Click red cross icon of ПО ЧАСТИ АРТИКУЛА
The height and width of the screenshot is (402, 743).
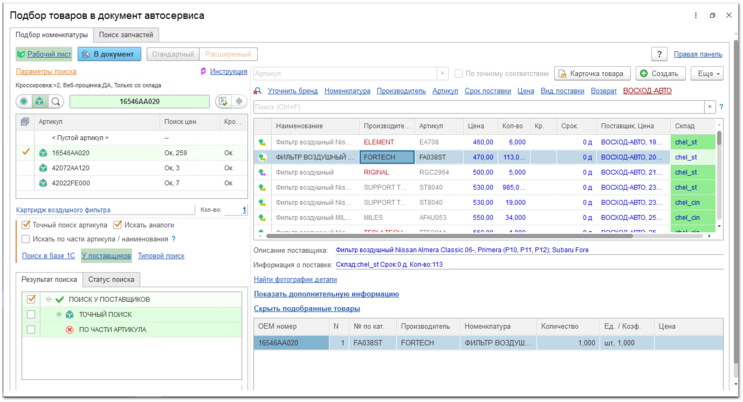coord(70,330)
